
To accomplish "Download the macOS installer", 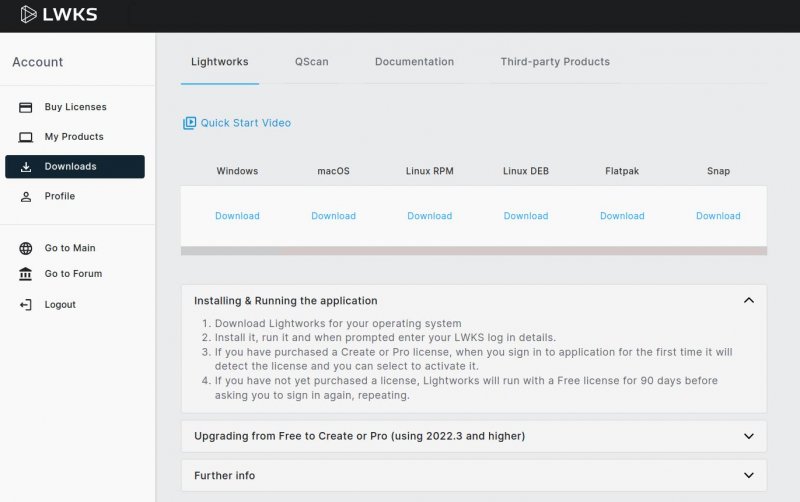I will [334, 216].
